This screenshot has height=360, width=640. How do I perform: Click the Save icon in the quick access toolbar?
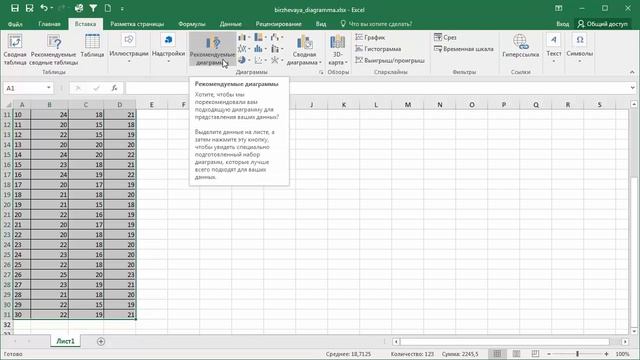[x=15, y=8]
